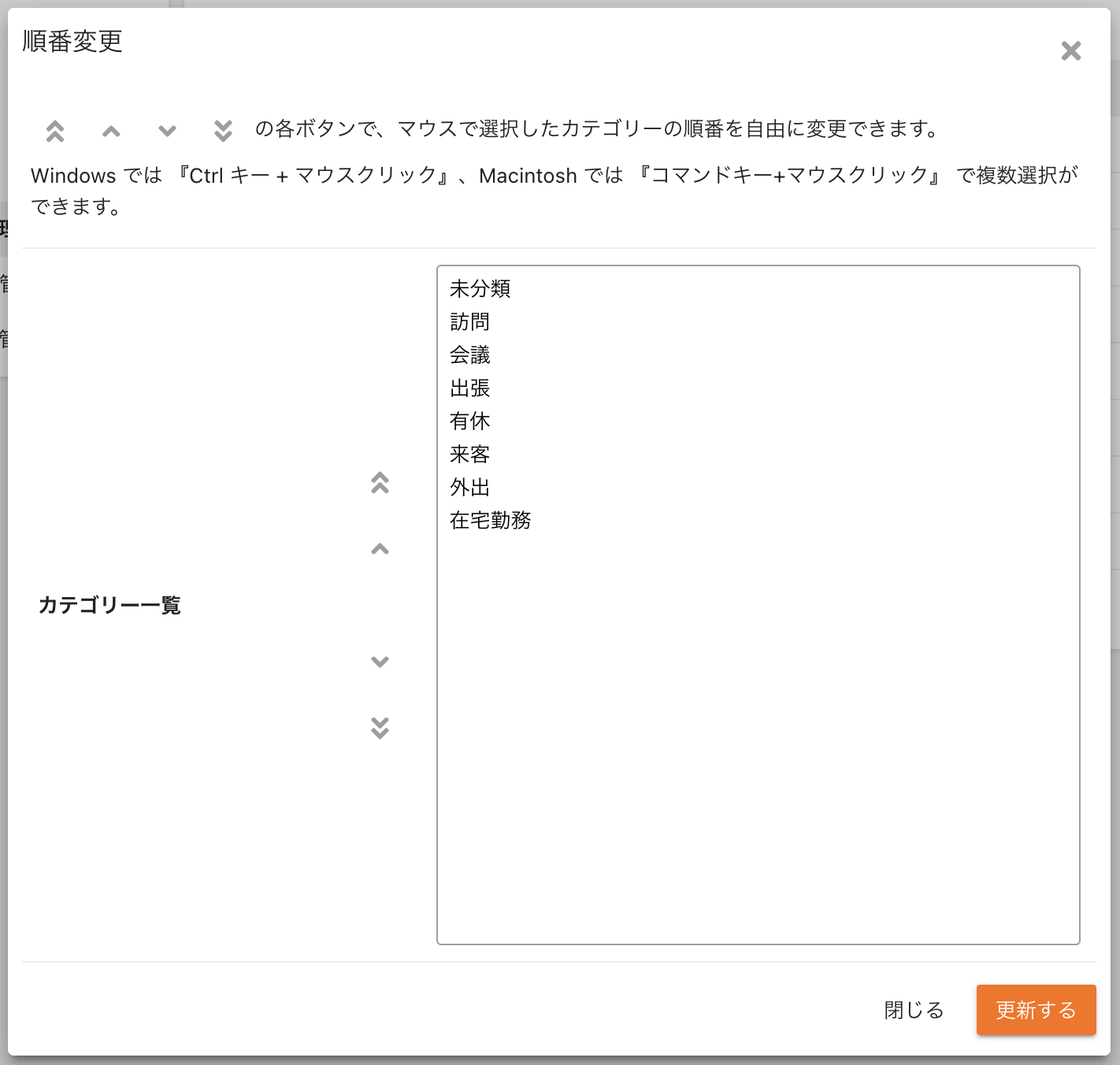The width and height of the screenshot is (1120, 1065).
Task: Click move-to-top double chevron beside category list
Action: click(x=380, y=483)
